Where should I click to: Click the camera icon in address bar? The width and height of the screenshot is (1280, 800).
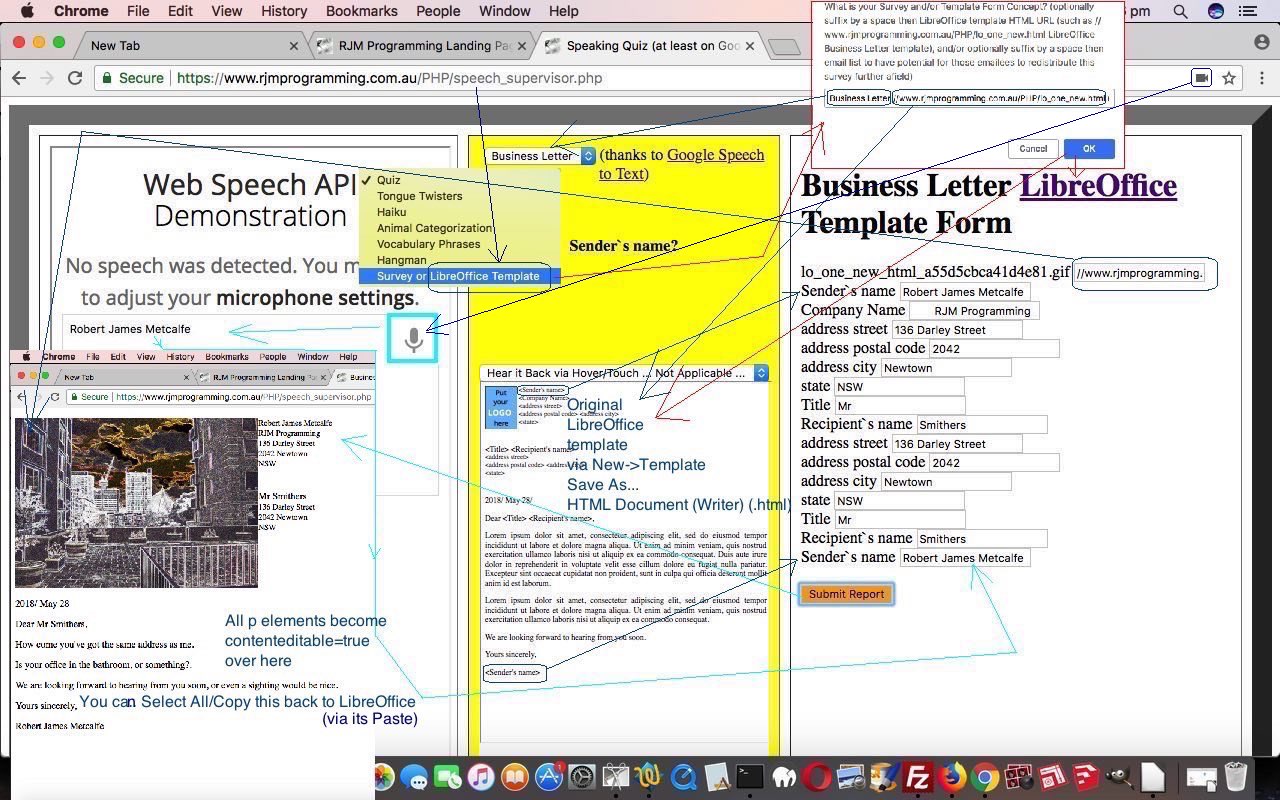pos(1201,78)
